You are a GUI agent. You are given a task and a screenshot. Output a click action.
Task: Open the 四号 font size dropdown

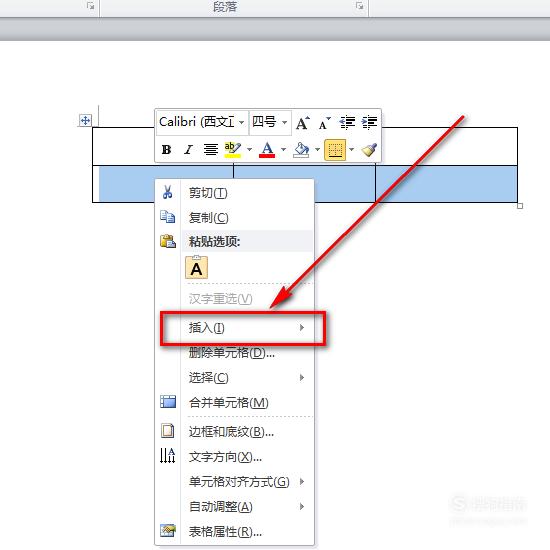coord(284,122)
